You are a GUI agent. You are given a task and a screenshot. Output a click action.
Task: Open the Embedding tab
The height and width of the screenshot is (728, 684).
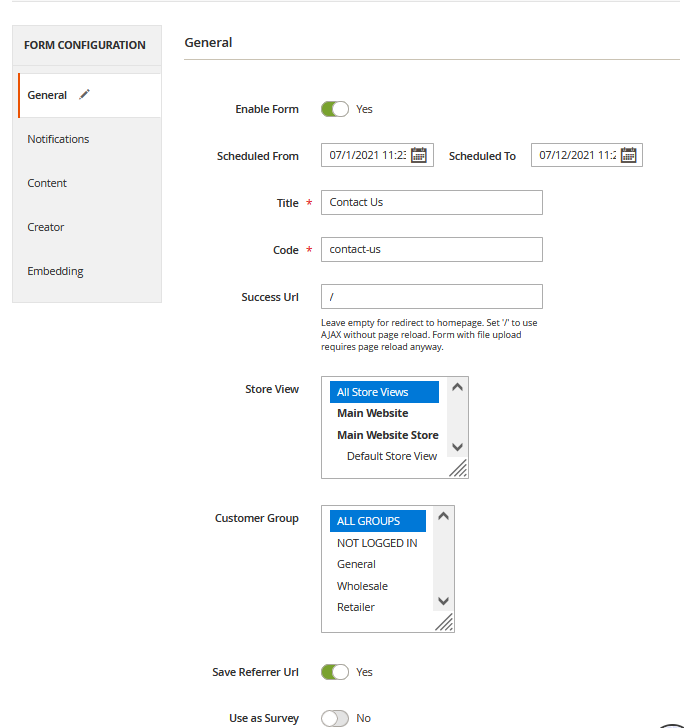click(x=55, y=271)
